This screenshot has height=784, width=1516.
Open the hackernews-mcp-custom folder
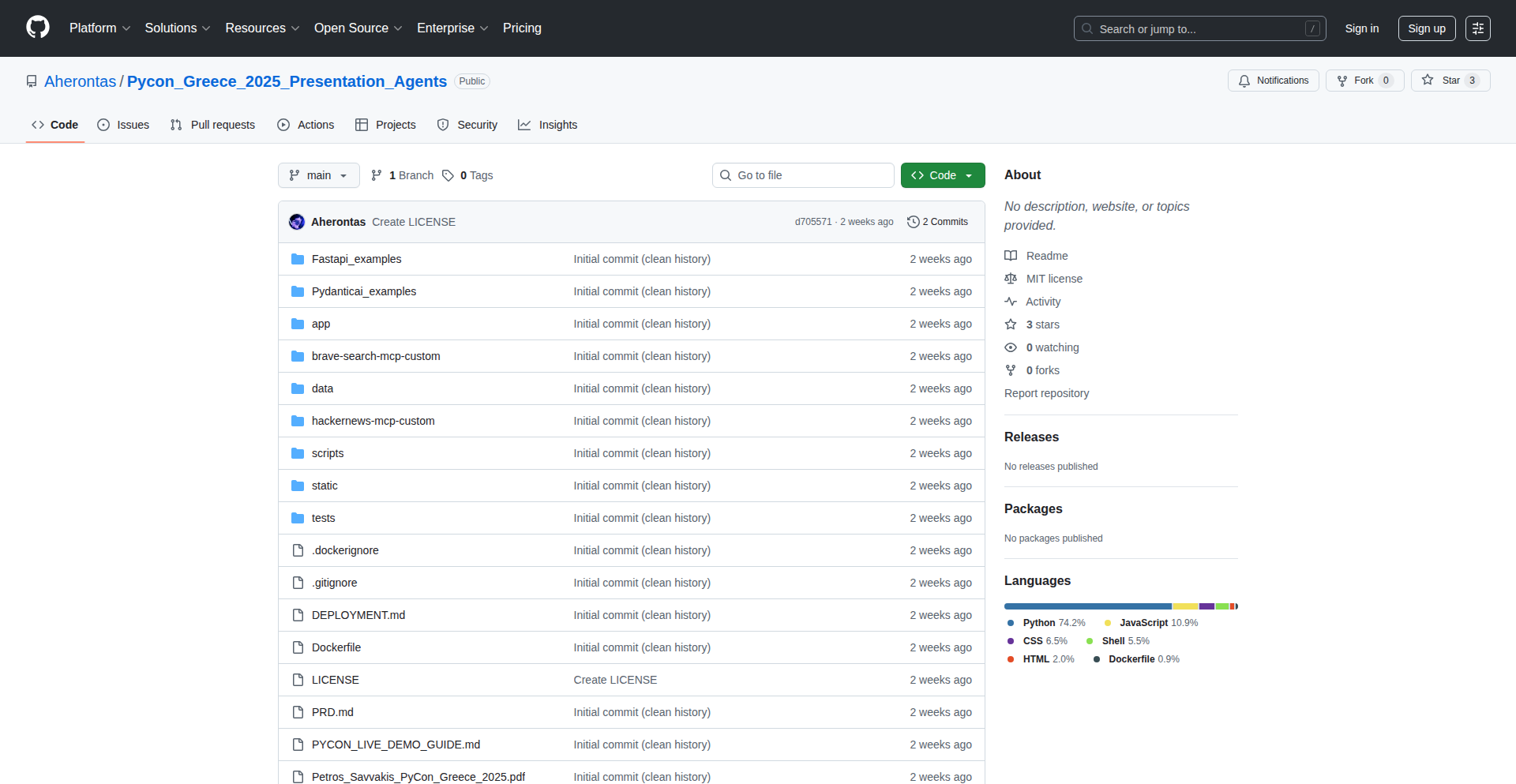[373, 421]
